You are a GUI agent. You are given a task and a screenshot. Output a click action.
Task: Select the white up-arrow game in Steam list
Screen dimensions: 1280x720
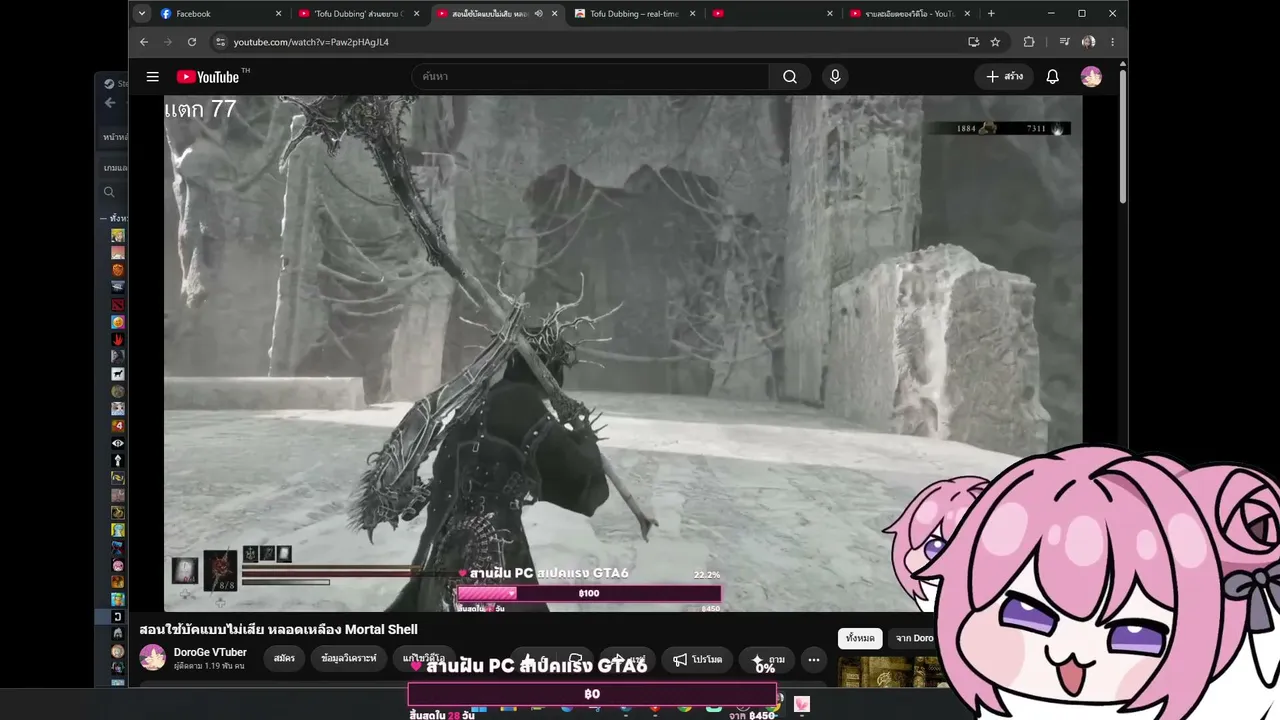(x=118, y=460)
